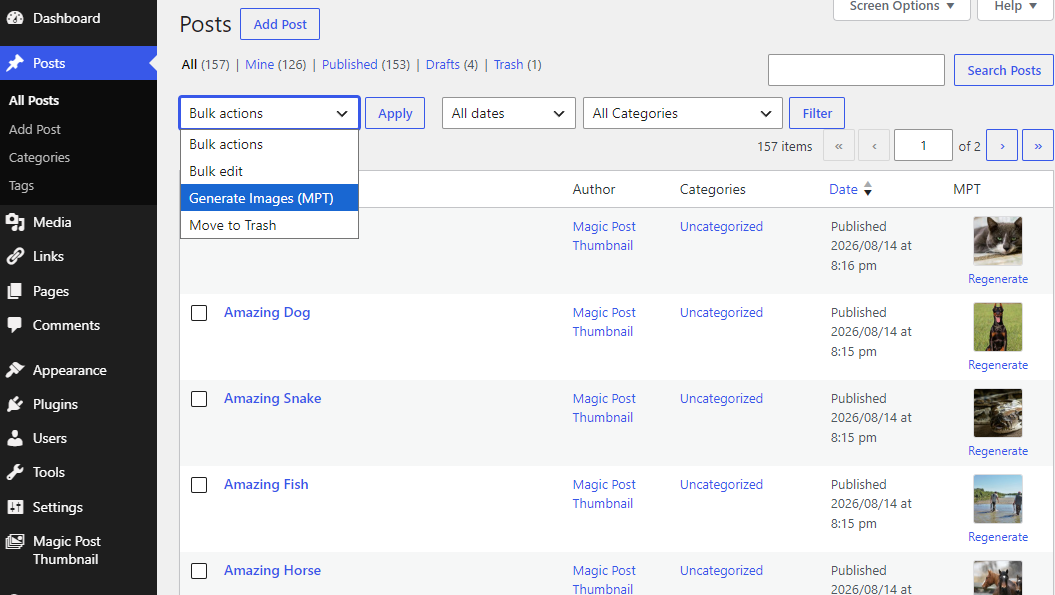Sort posts by the Date column
1055x595 pixels.
click(x=843, y=189)
